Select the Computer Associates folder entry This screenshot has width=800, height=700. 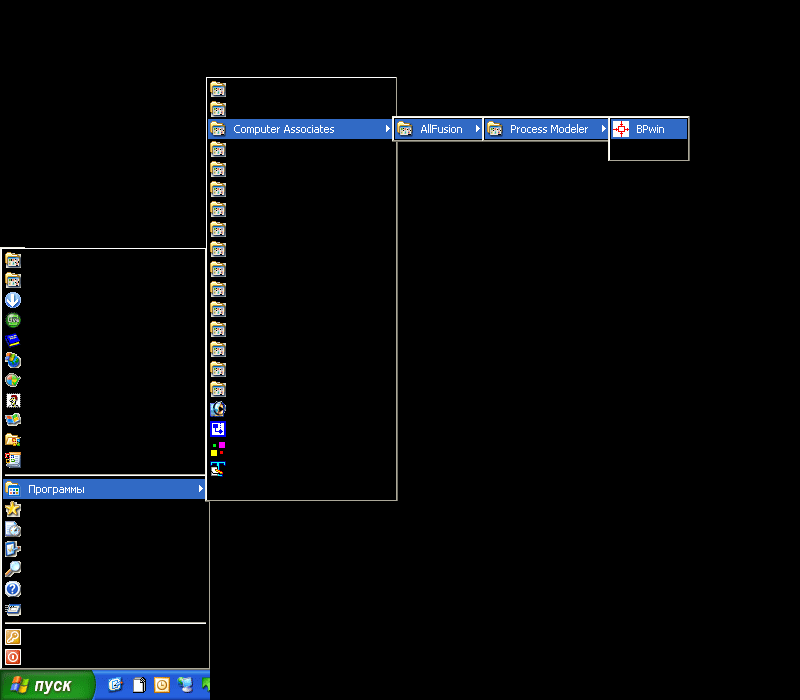point(300,129)
